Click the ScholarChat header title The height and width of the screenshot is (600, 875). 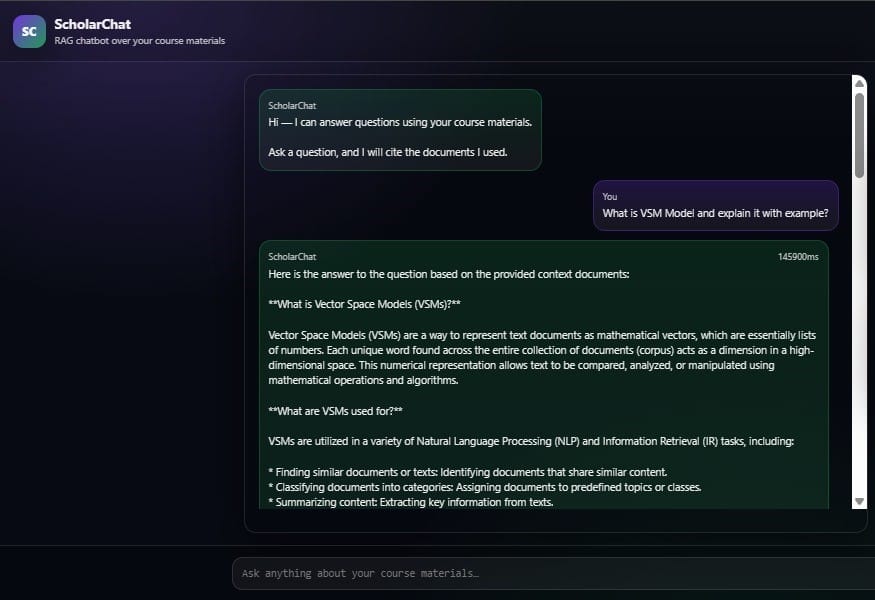(92, 24)
